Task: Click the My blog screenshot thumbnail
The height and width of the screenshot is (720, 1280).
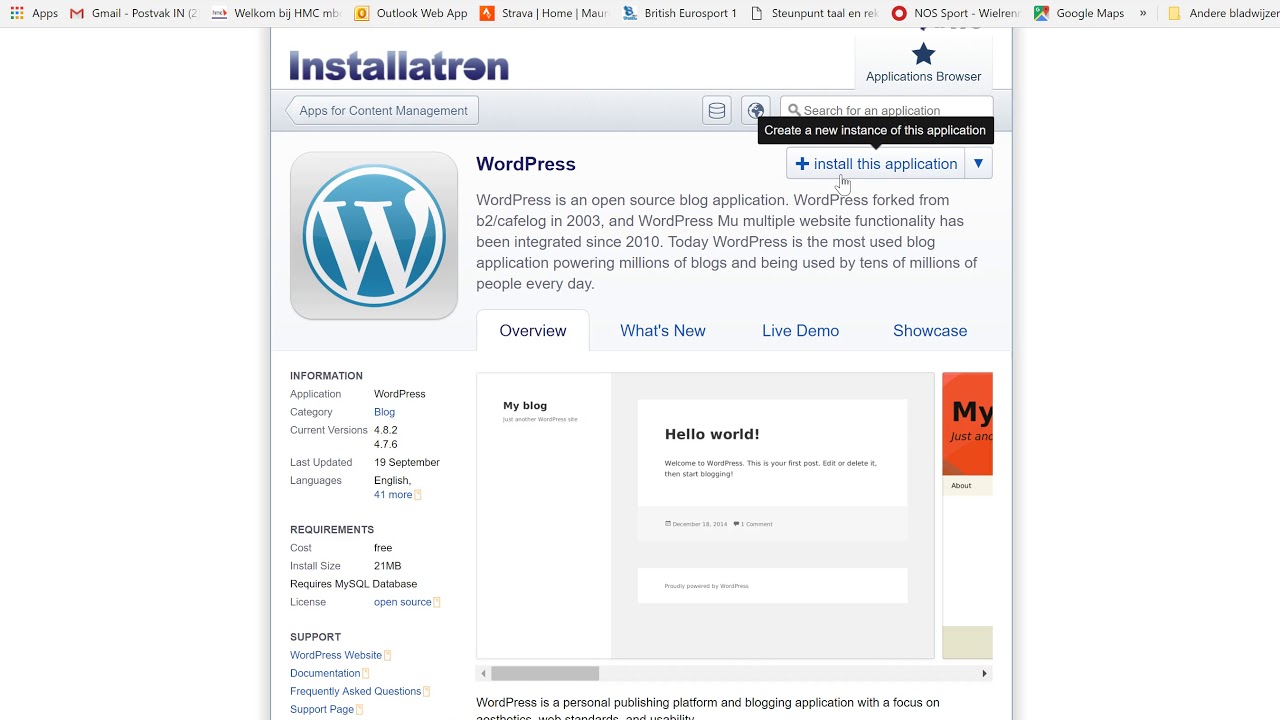Action: (x=705, y=516)
